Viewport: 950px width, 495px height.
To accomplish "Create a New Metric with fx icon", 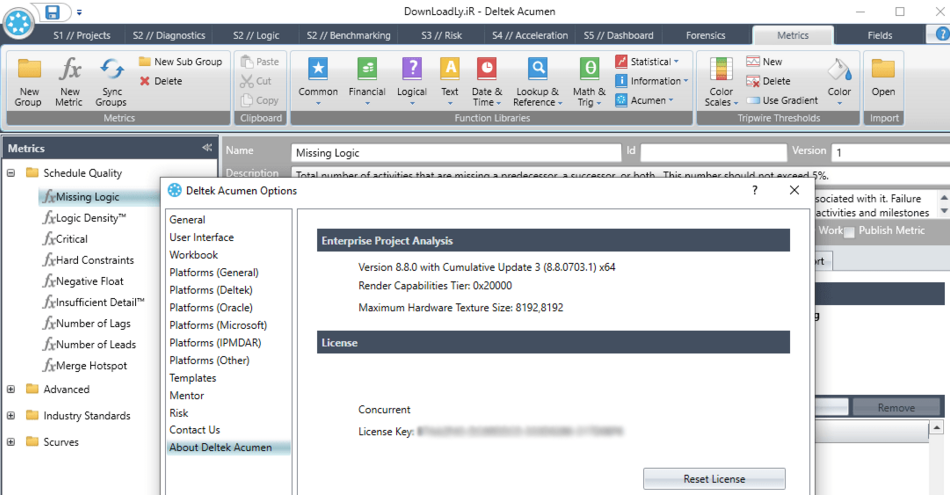I will (69, 69).
